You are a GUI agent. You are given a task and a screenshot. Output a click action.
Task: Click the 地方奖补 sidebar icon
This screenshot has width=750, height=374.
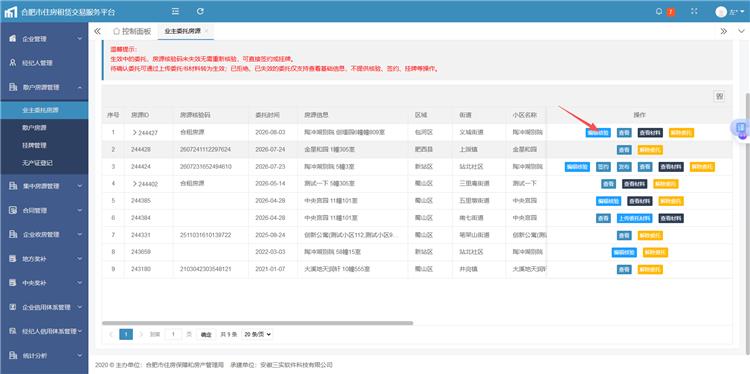click(13, 259)
